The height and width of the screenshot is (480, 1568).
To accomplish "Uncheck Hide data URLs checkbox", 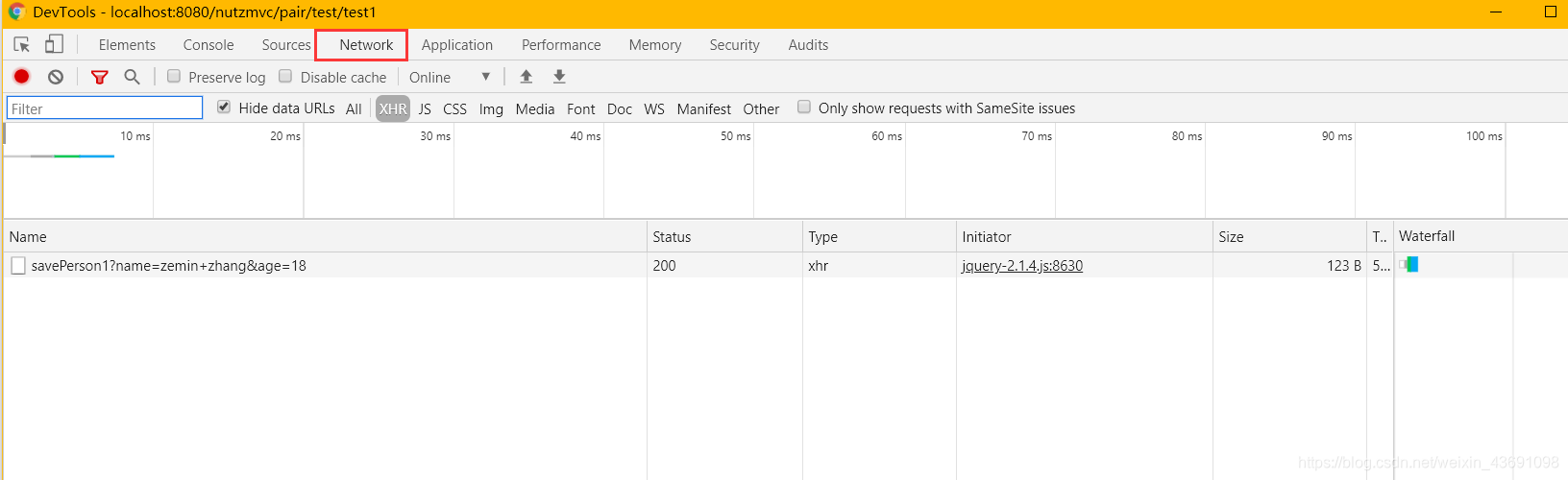I will click(x=224, y=107).
